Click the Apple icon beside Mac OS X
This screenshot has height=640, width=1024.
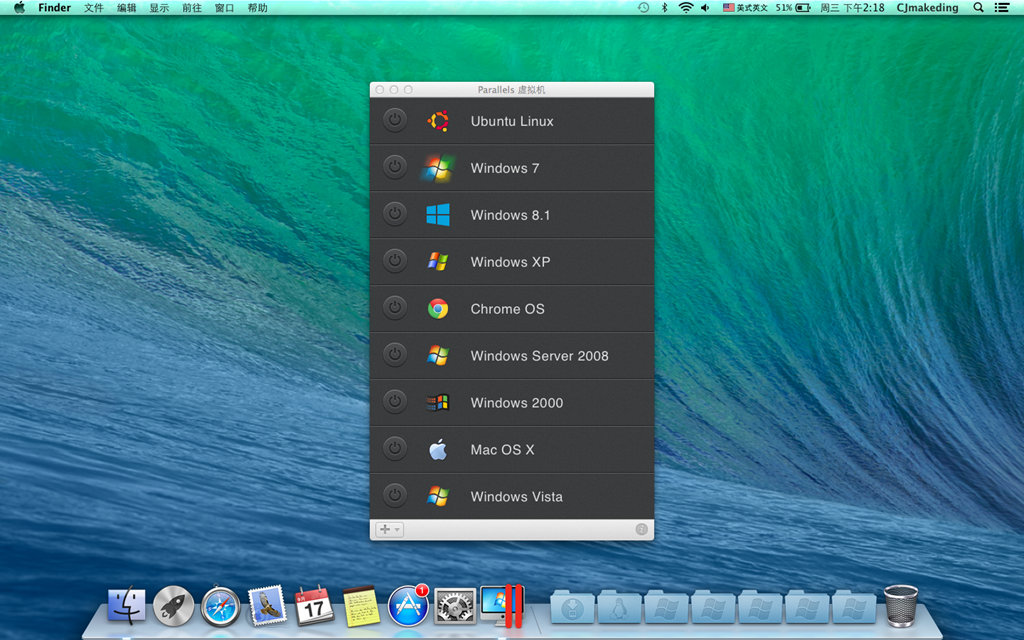click(440, 450)
